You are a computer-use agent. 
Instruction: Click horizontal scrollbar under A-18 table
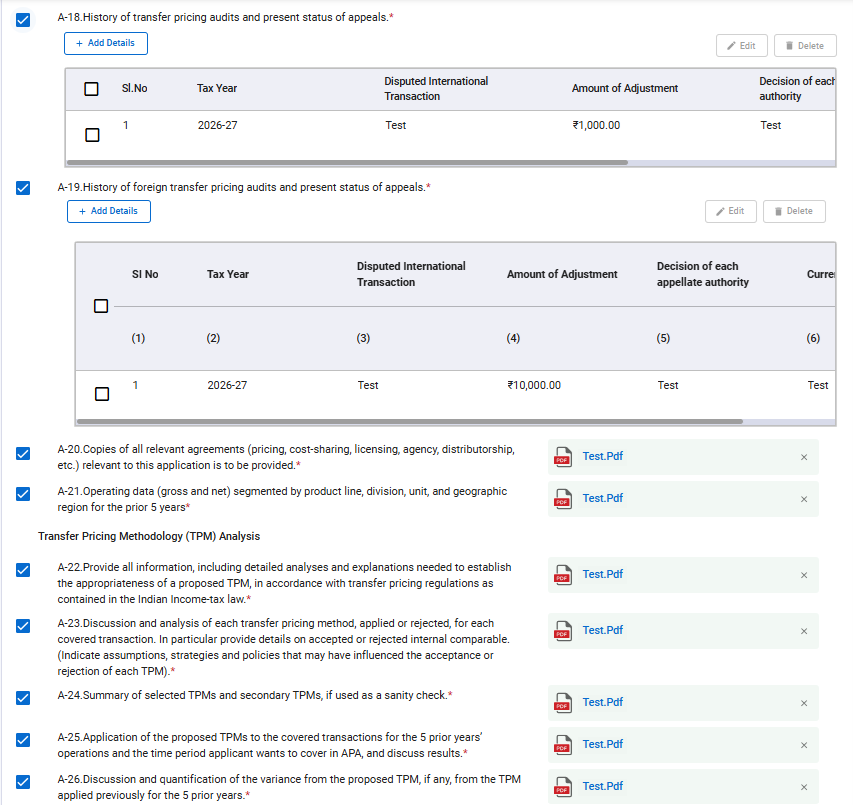(346, 162)
